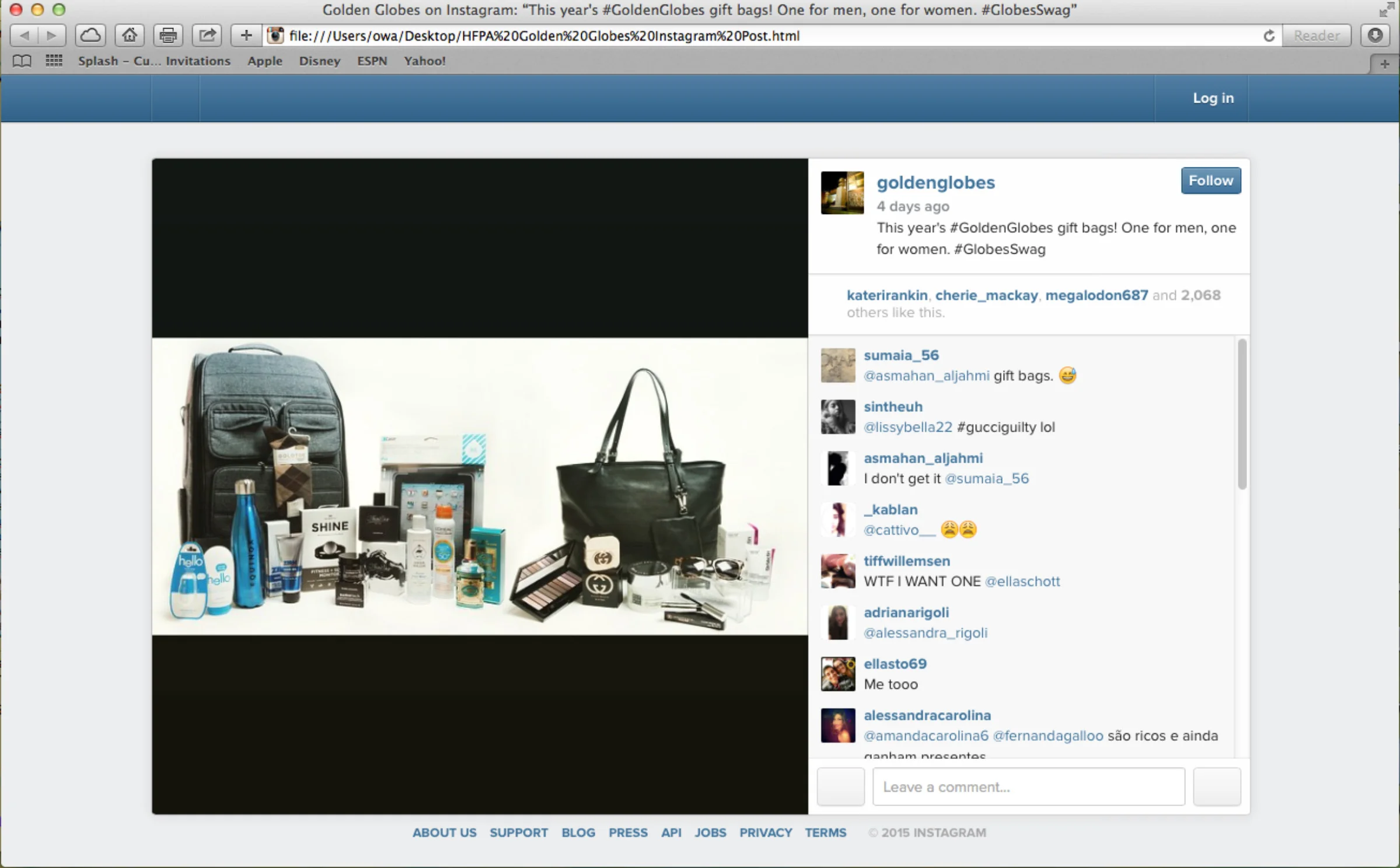The width and height of the screenshot is (1400, 868).
Task: Open commenter ellasto69's username
Action: pyautogui.click(x=895, y=663)
